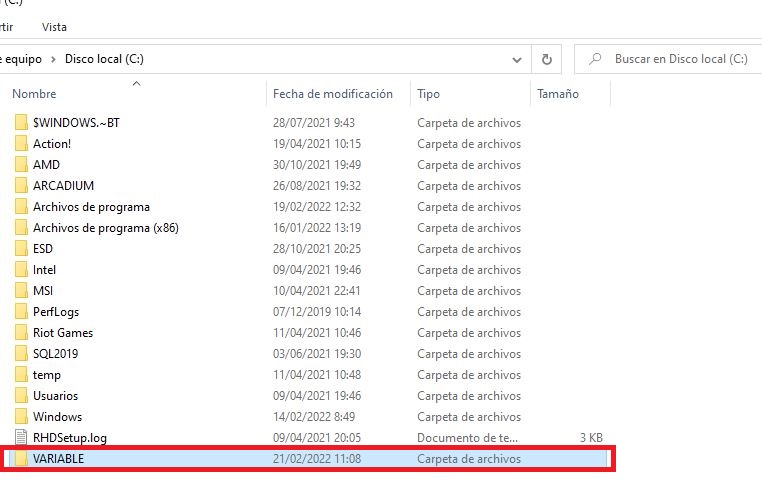The width and height of the screenshot is (762, 492).
Task: Sort by the Tamaño column header
Action: click(x=557, y=93)
